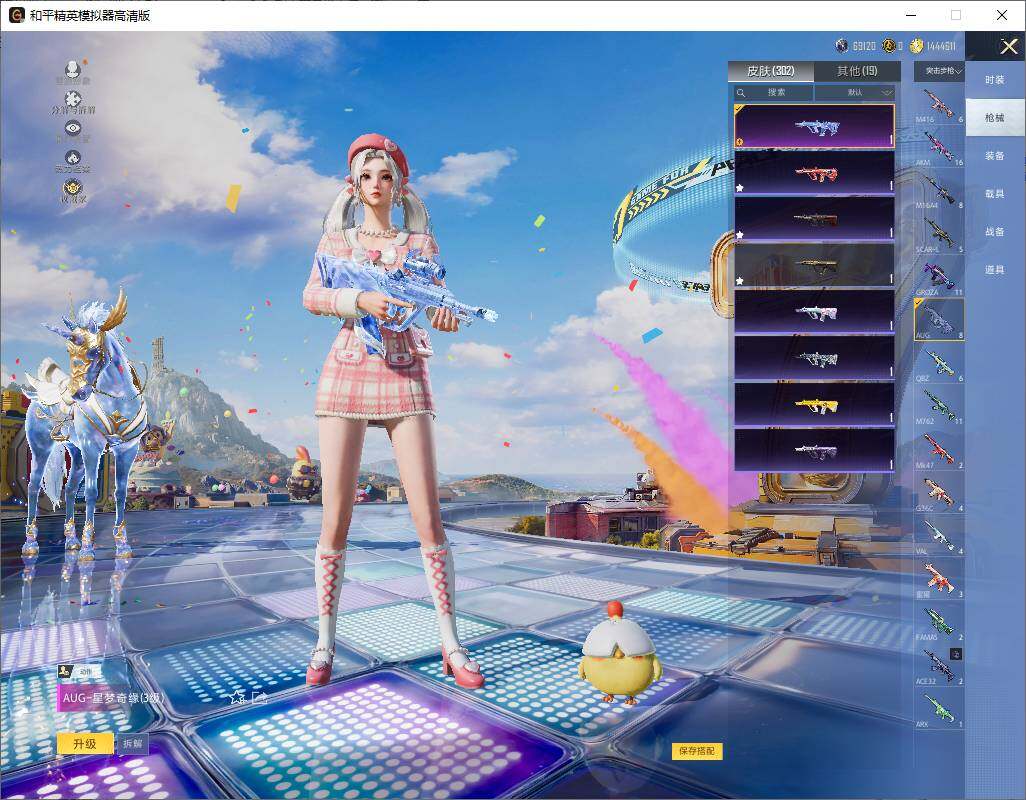This screenshot has height=800, width=1026.
Task: Click the 保存搭配 save outfit button
Action: 697,751
